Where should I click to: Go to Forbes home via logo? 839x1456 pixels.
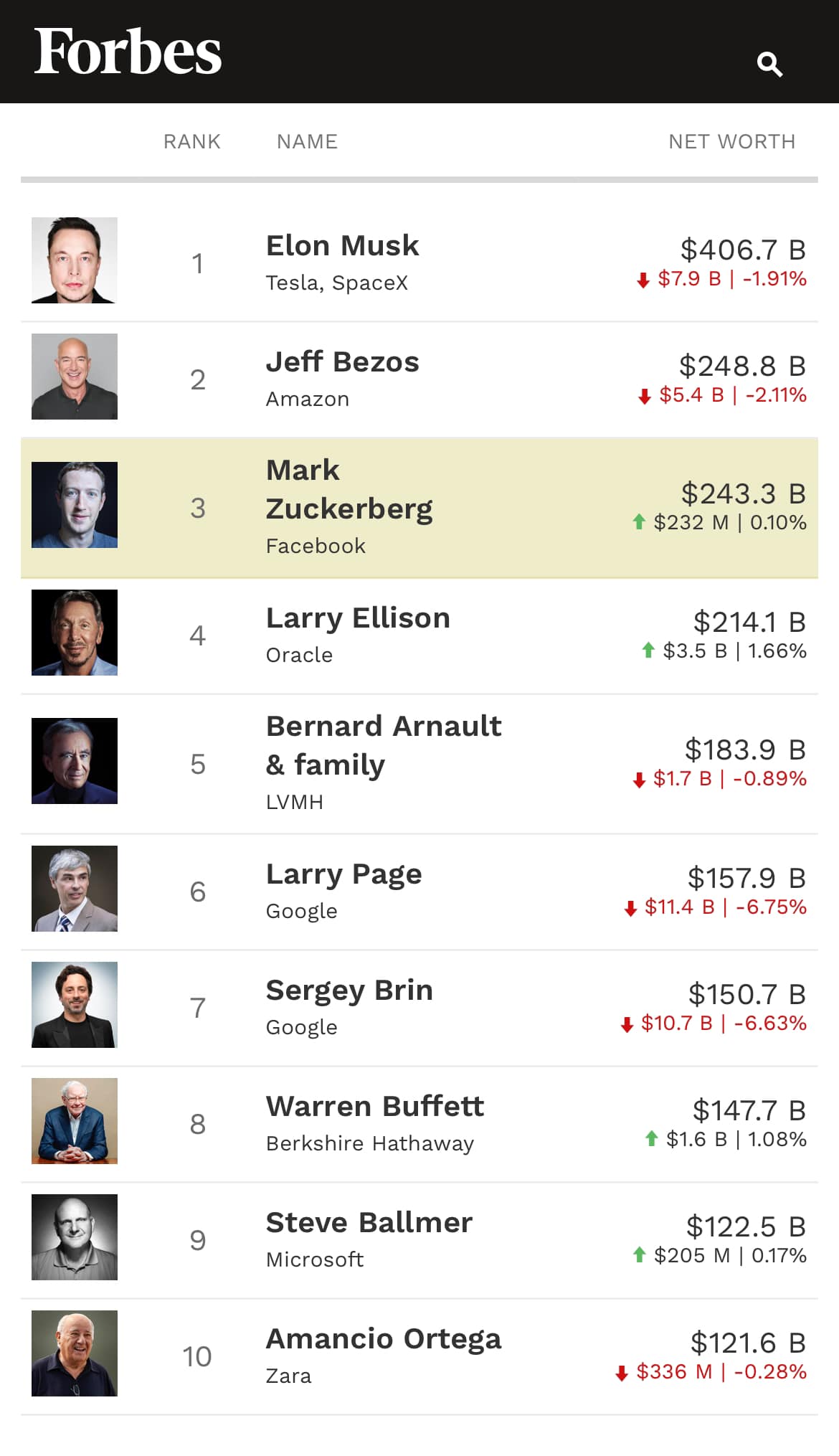point(128,51)
